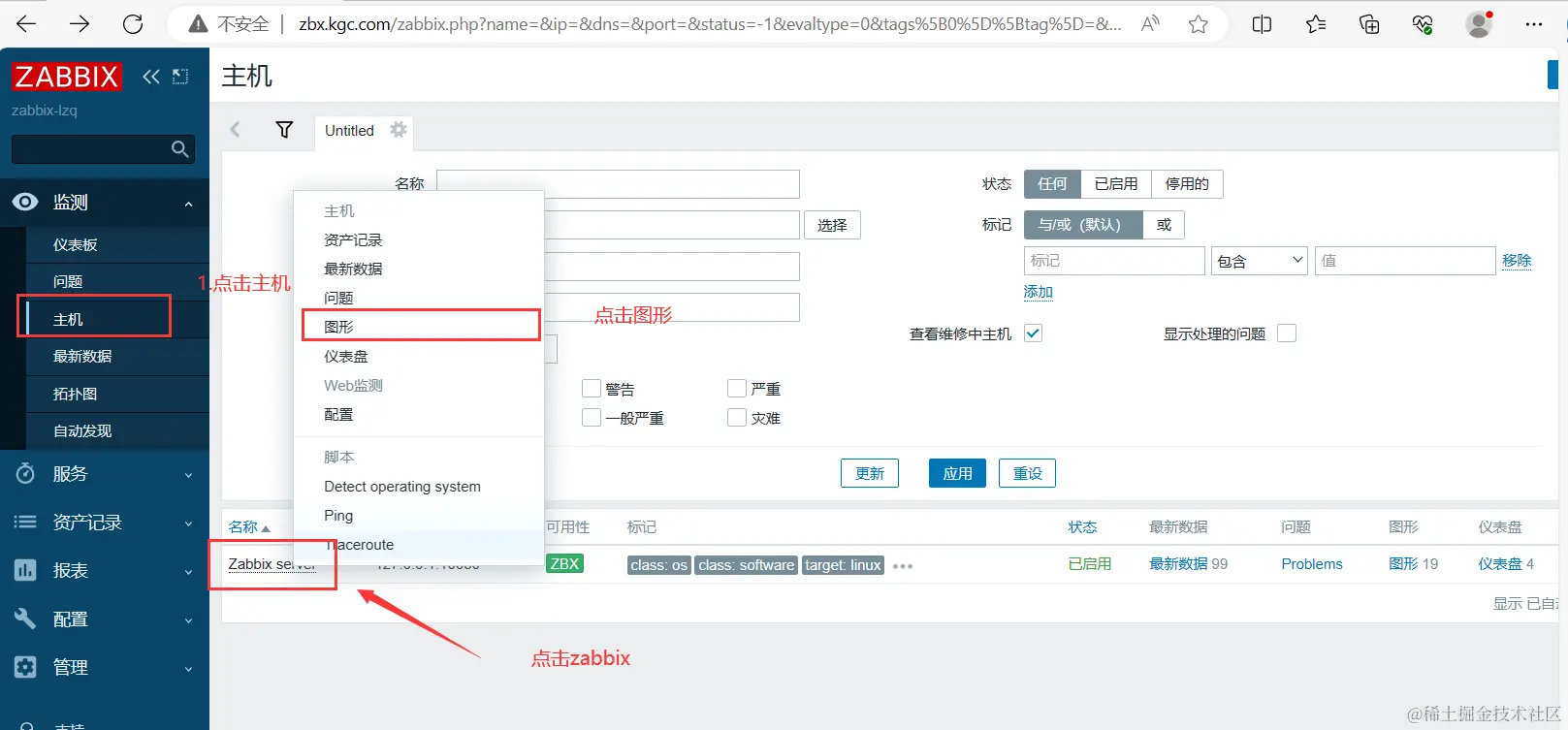Image resolution: width=1568 pixels, height=730 pixels.
Task: Choose 仪表盘 in the context menu
Action: click(x=420, y=356)
